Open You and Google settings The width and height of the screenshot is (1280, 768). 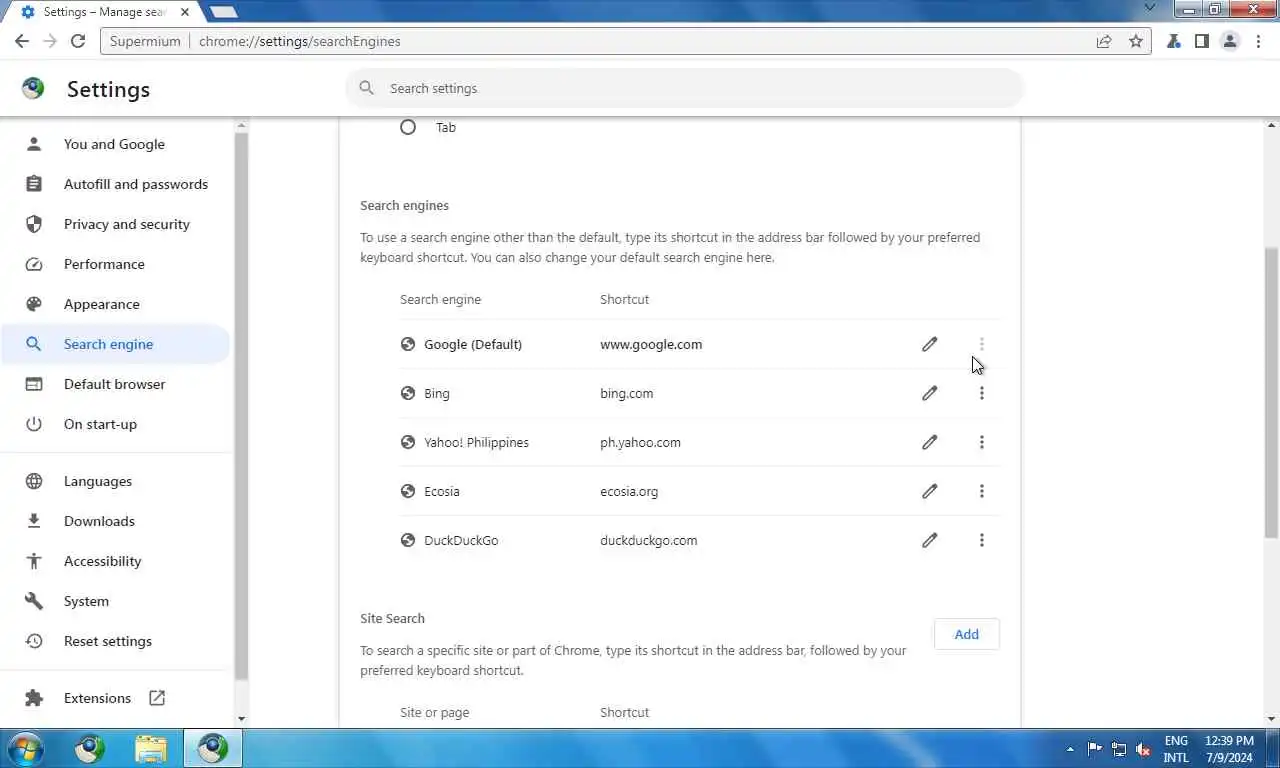(115, 144)
